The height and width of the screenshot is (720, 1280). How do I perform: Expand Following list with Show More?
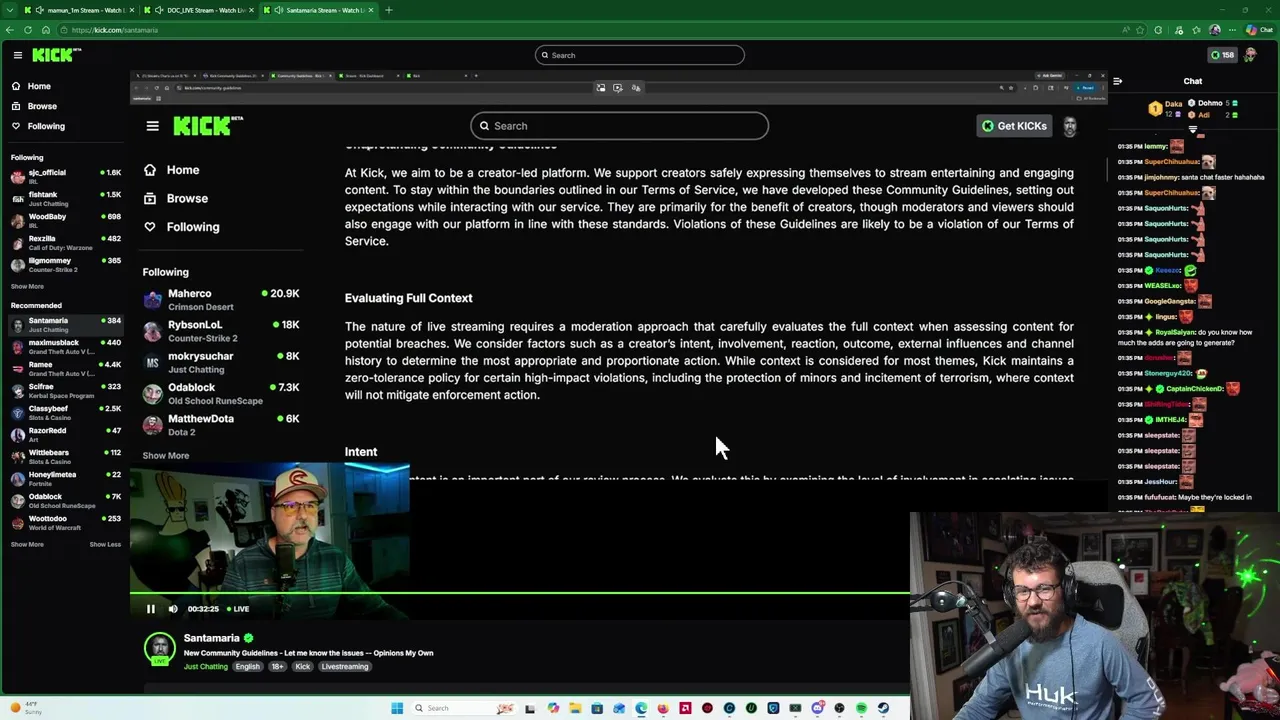27,286
